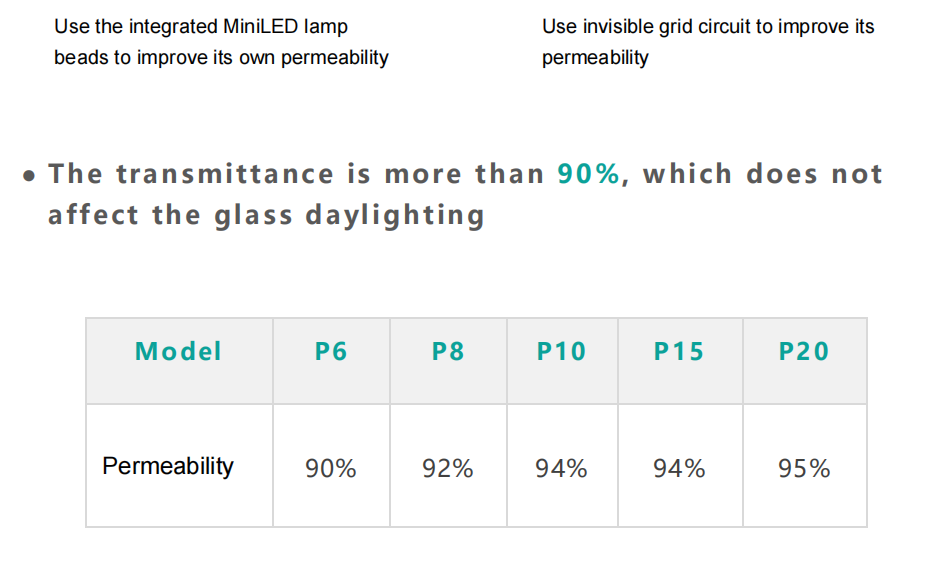Click the 94% value under P15

[x=679, y=468]
